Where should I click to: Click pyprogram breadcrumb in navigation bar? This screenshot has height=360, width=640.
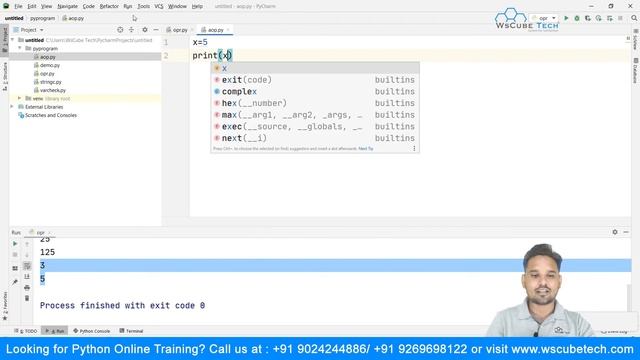click(x=42, y=18)
